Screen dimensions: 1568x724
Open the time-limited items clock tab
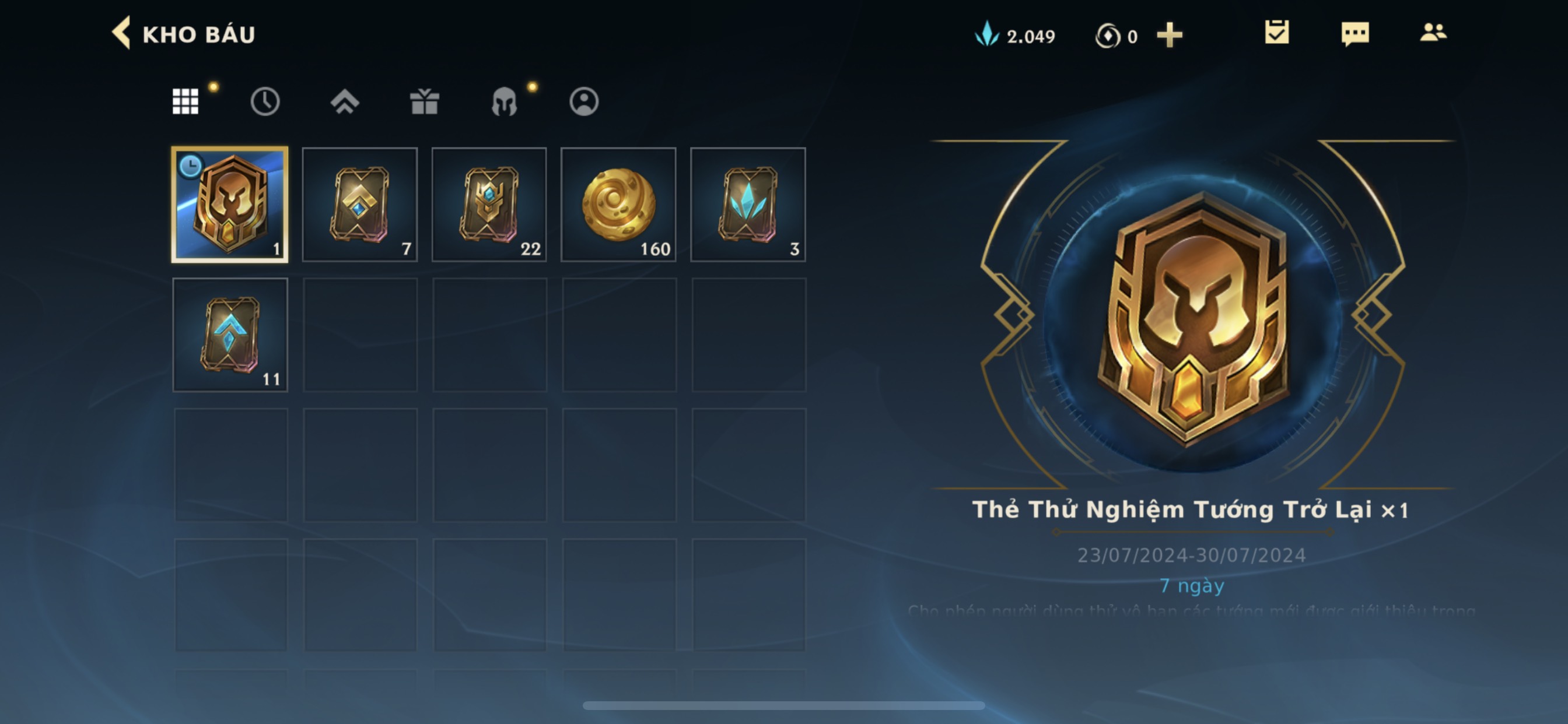coord(265,101)
